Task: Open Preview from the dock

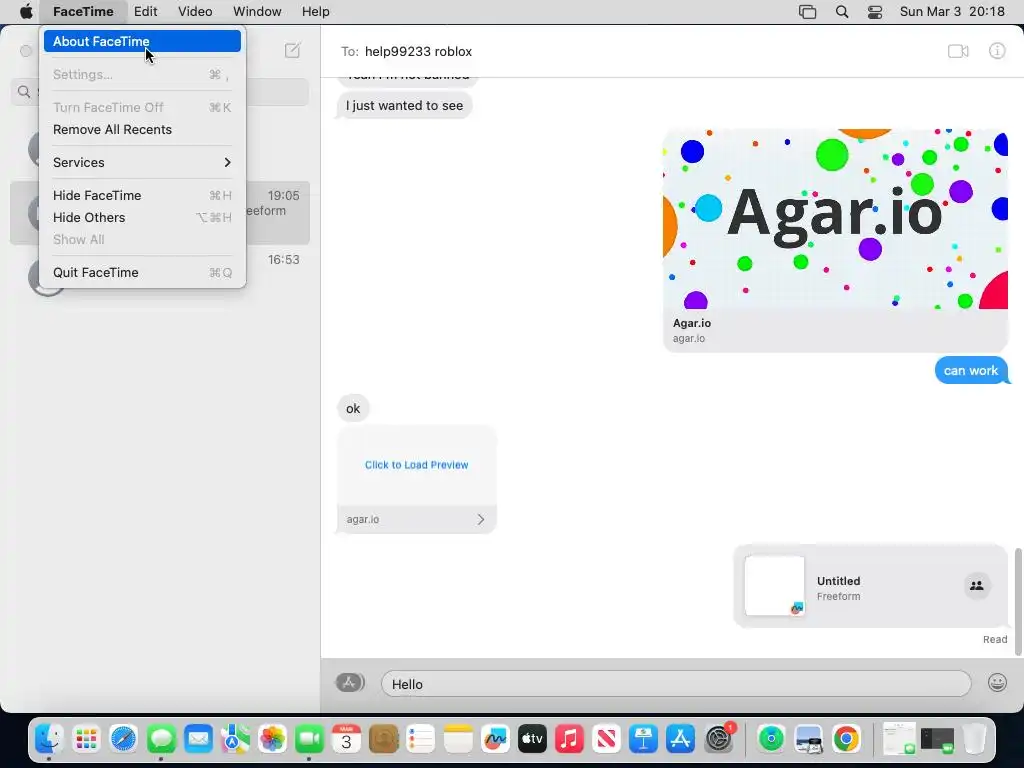Action: click(808, 739)
